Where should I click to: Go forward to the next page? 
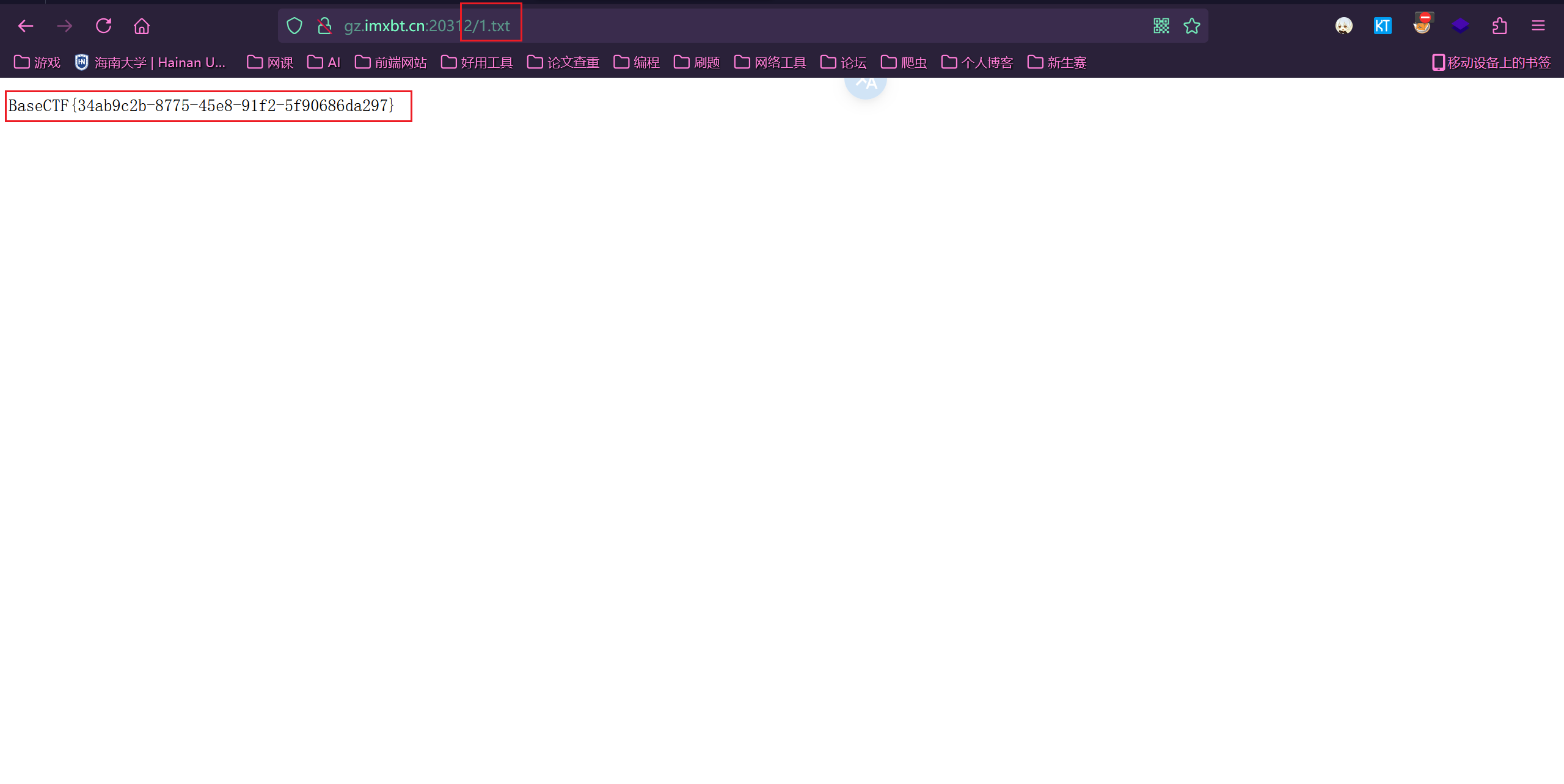64,26
